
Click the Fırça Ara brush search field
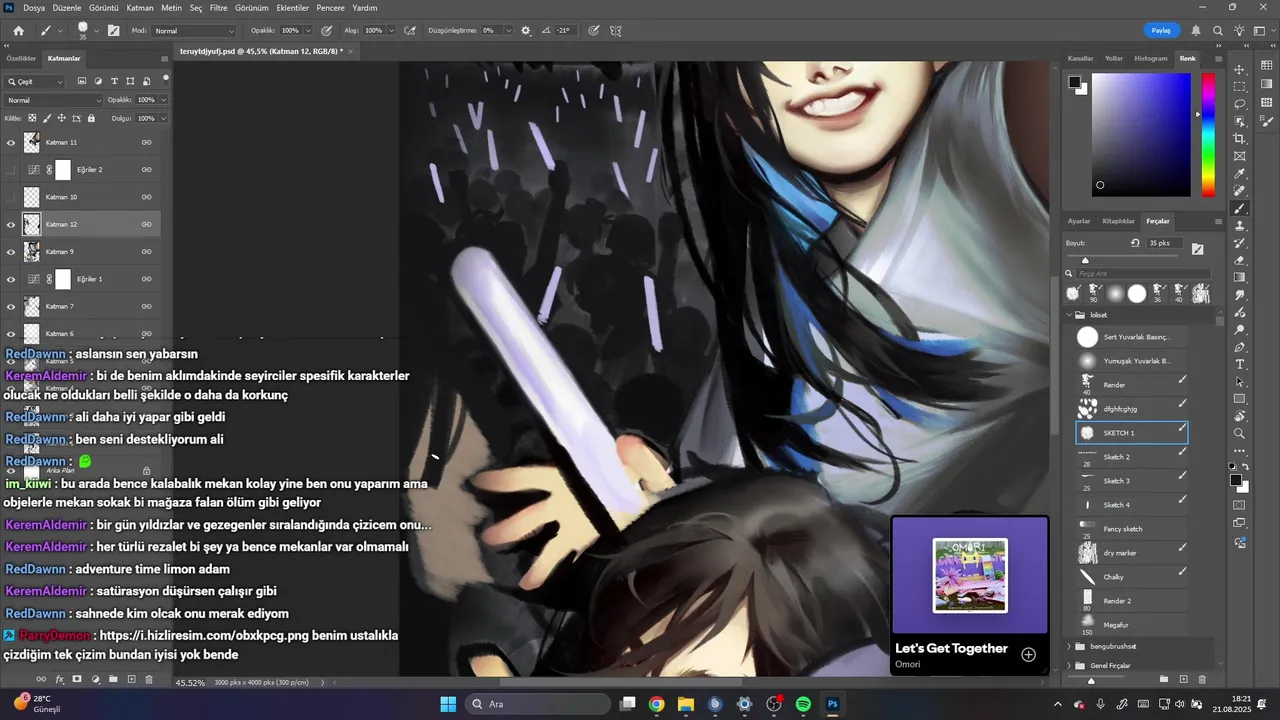[1142, 273]
